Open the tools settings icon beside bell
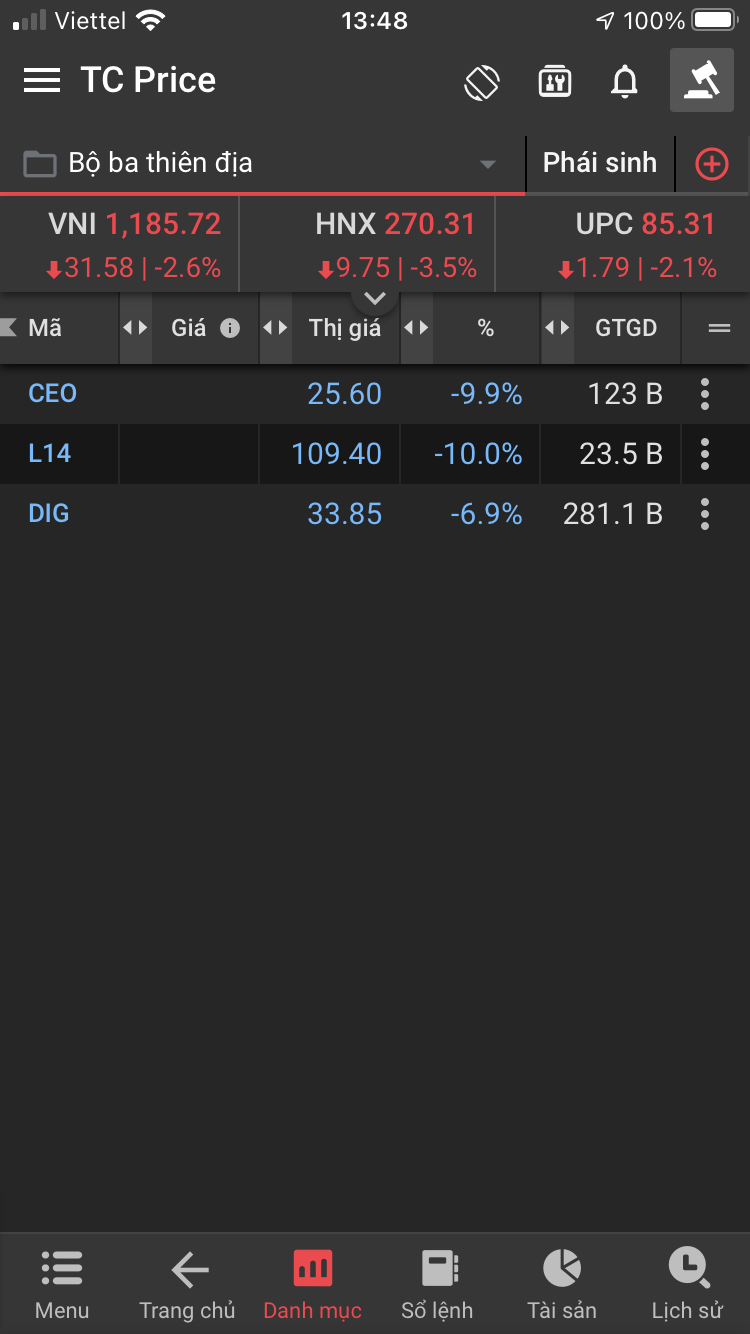 pyautogui.click(x=554, y=81)
